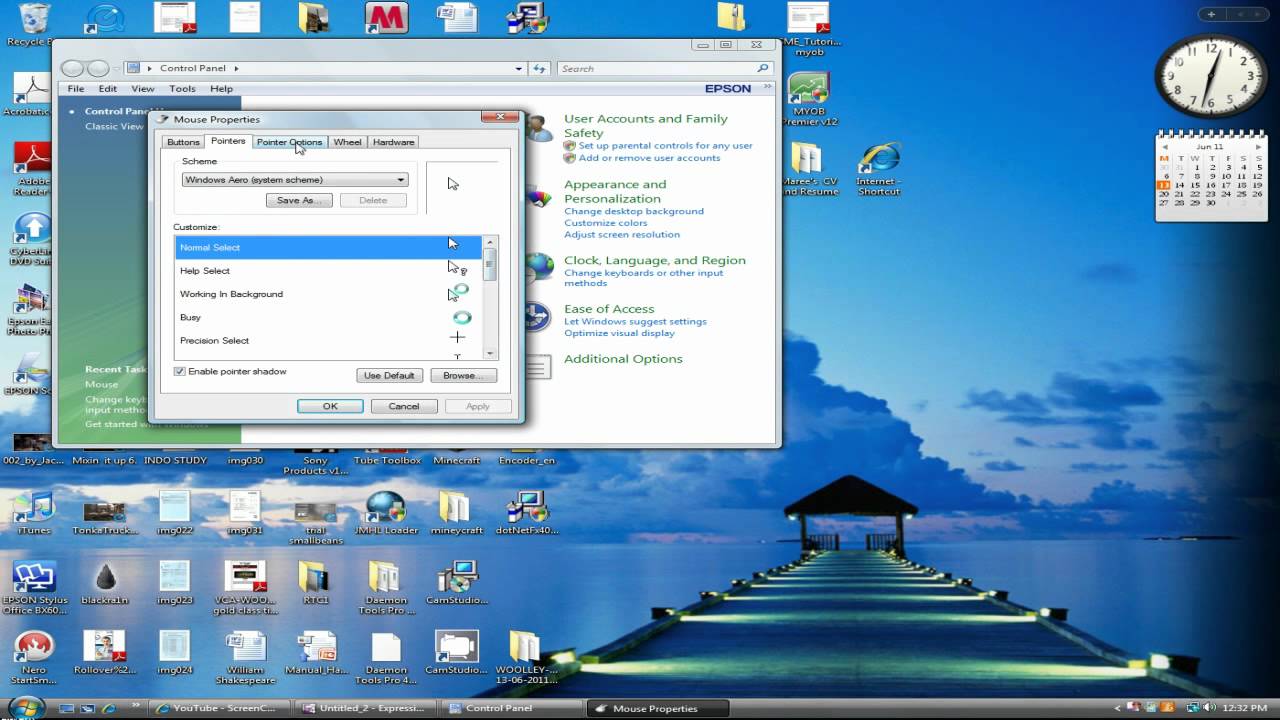Click the Windows Start orb
The image size is (1280, 720).
pos(27,707)
